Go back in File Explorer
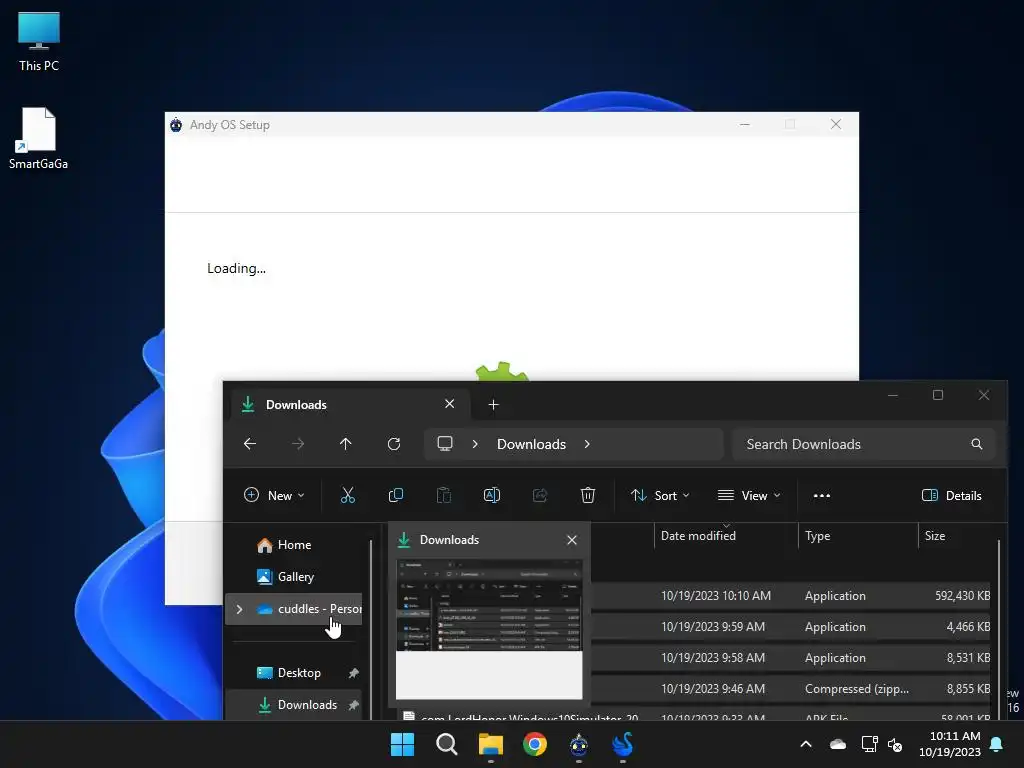The height and width of the screenshot is (768, 1024). click(x=249, y=444)
